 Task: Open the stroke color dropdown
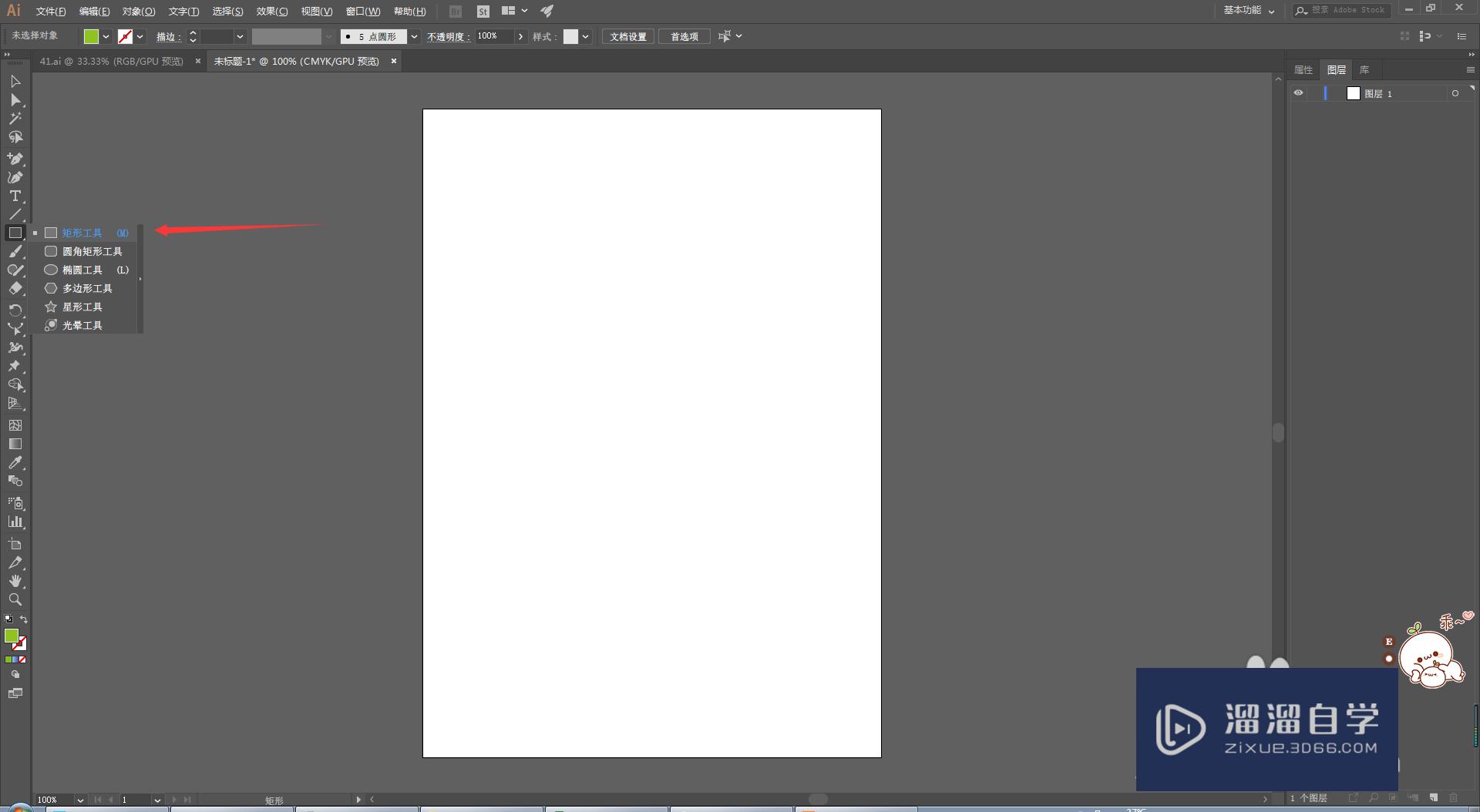[140, 37]
